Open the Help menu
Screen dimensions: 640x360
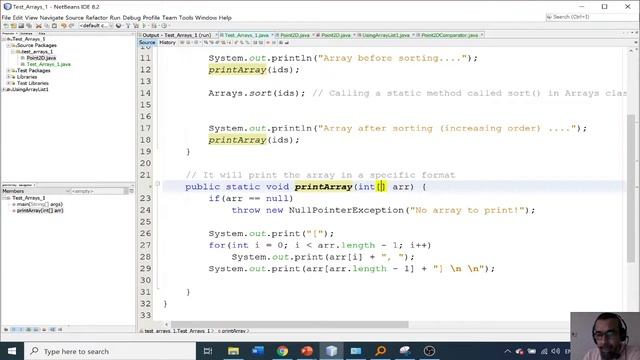tap(225, 18)
